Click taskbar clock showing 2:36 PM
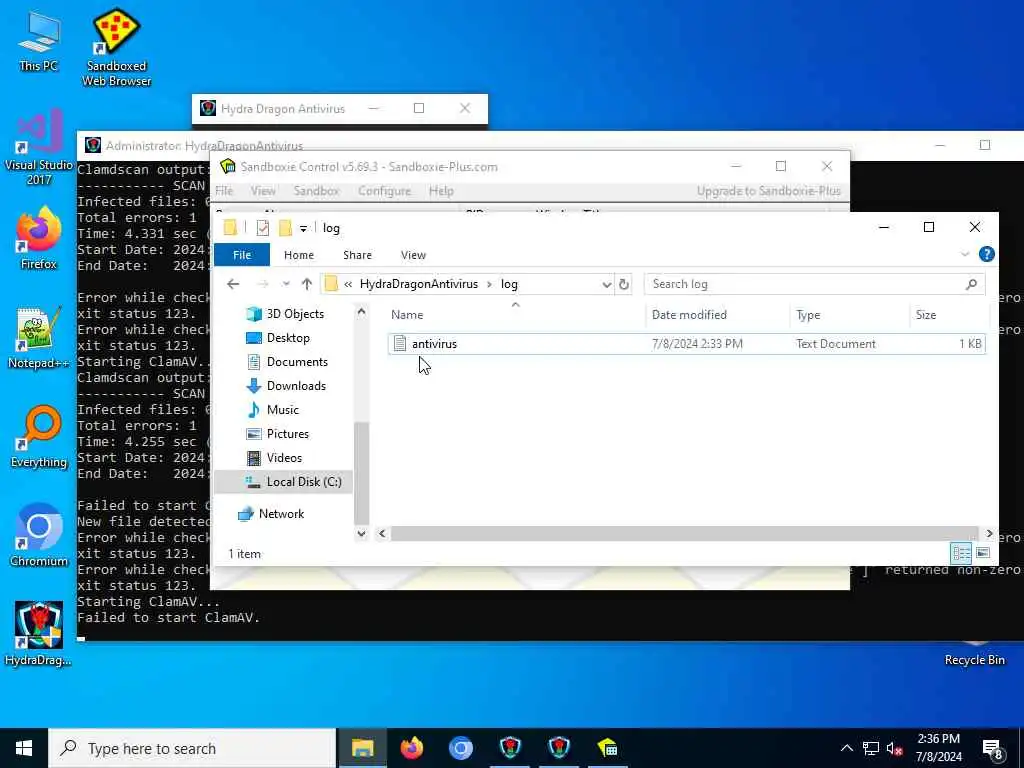The height and width of the screenshot is (768, 1024). point(938,748)
